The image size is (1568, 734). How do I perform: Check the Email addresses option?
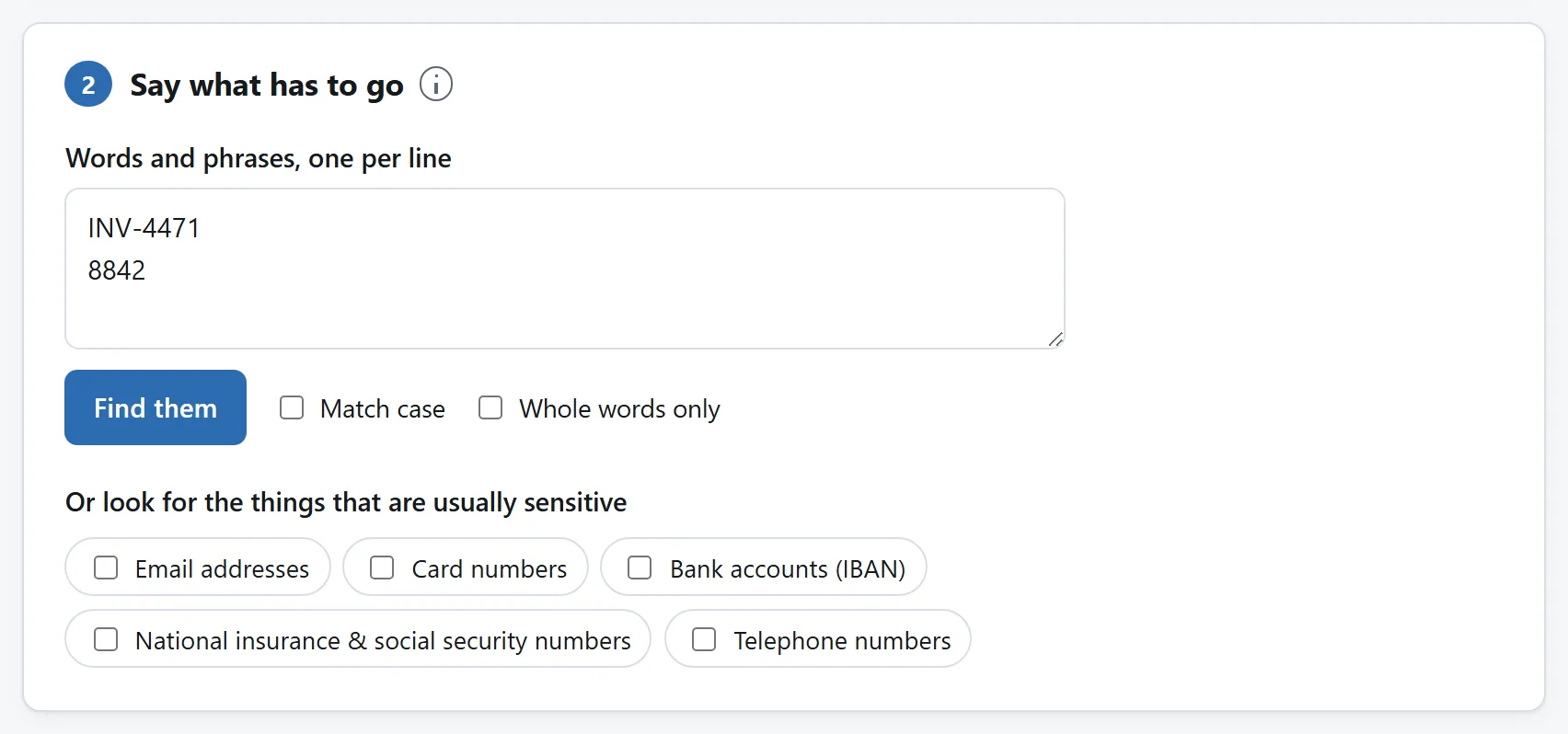pos(106,568)
